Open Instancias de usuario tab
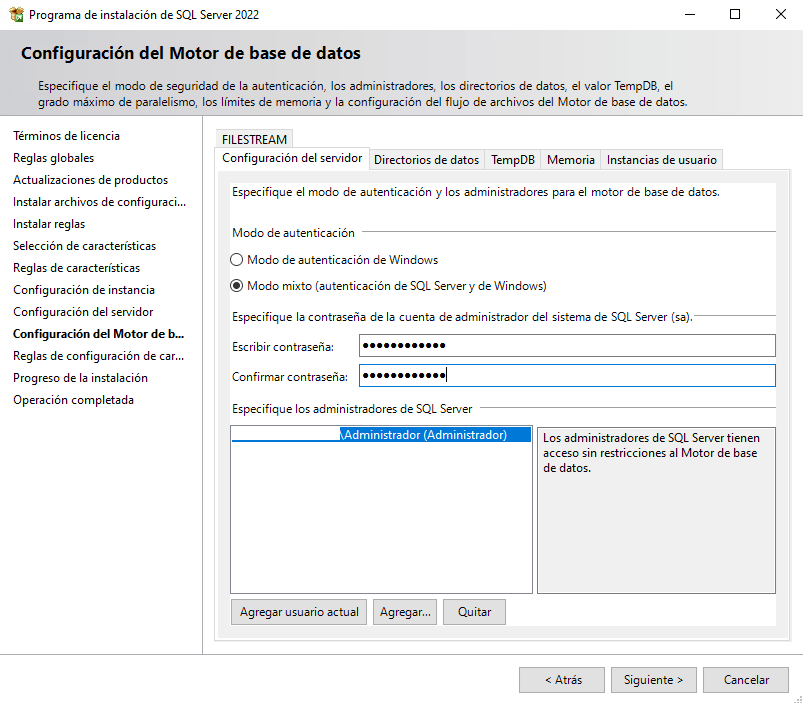The height and width of the screenshot is (703, 803). [x=661, y=160]
